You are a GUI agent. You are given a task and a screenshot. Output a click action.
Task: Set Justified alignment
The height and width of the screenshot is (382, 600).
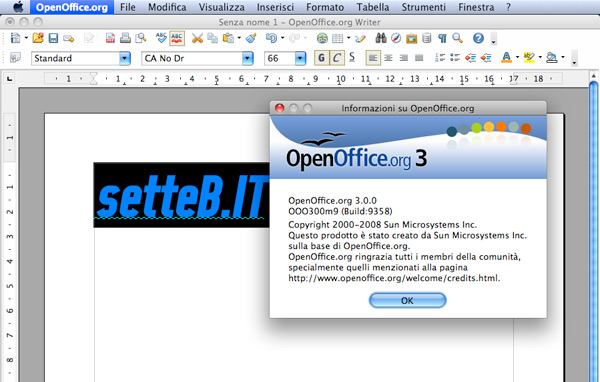(419, 58)
